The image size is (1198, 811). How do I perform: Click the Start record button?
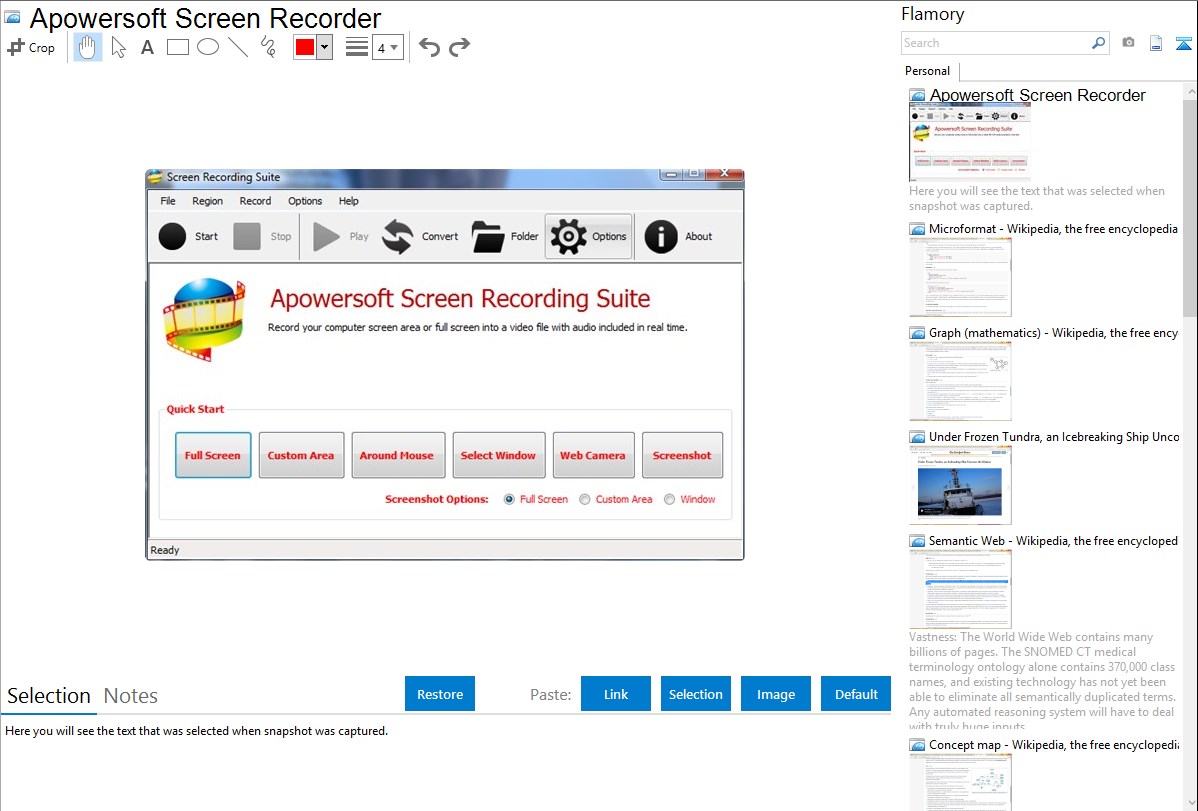pos(188,237)
